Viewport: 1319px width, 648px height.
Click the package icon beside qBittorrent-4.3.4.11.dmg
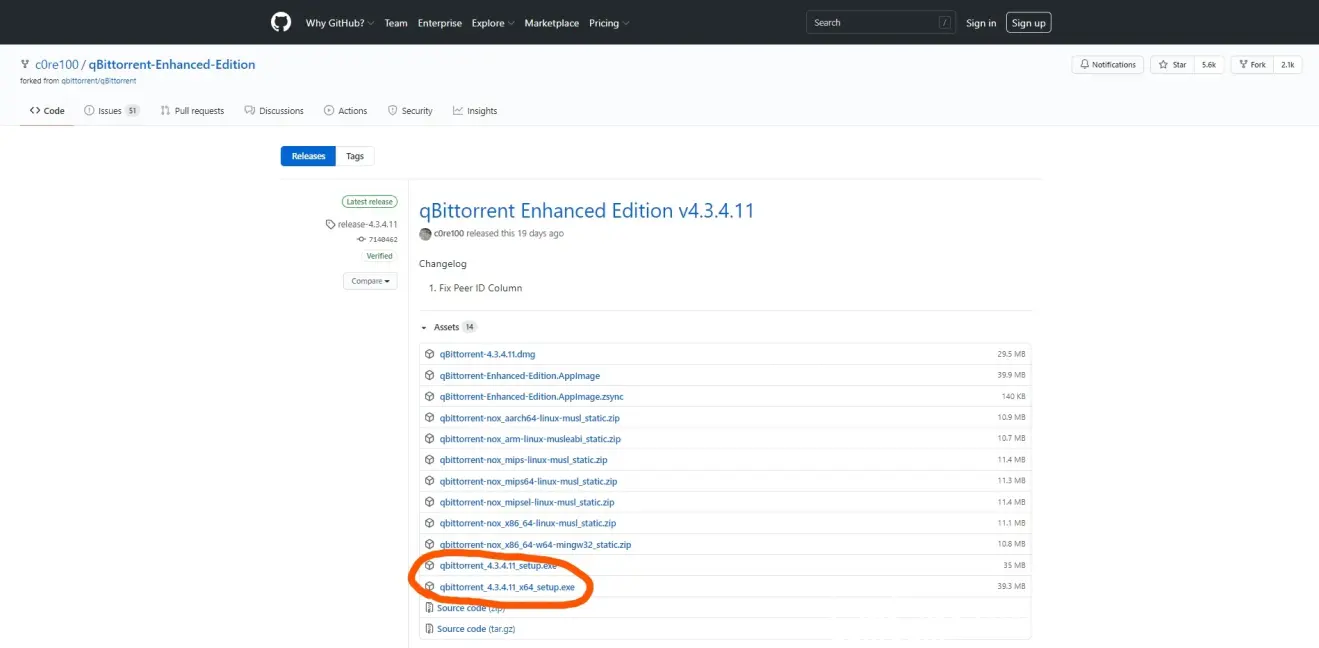[x=429, y=354]
